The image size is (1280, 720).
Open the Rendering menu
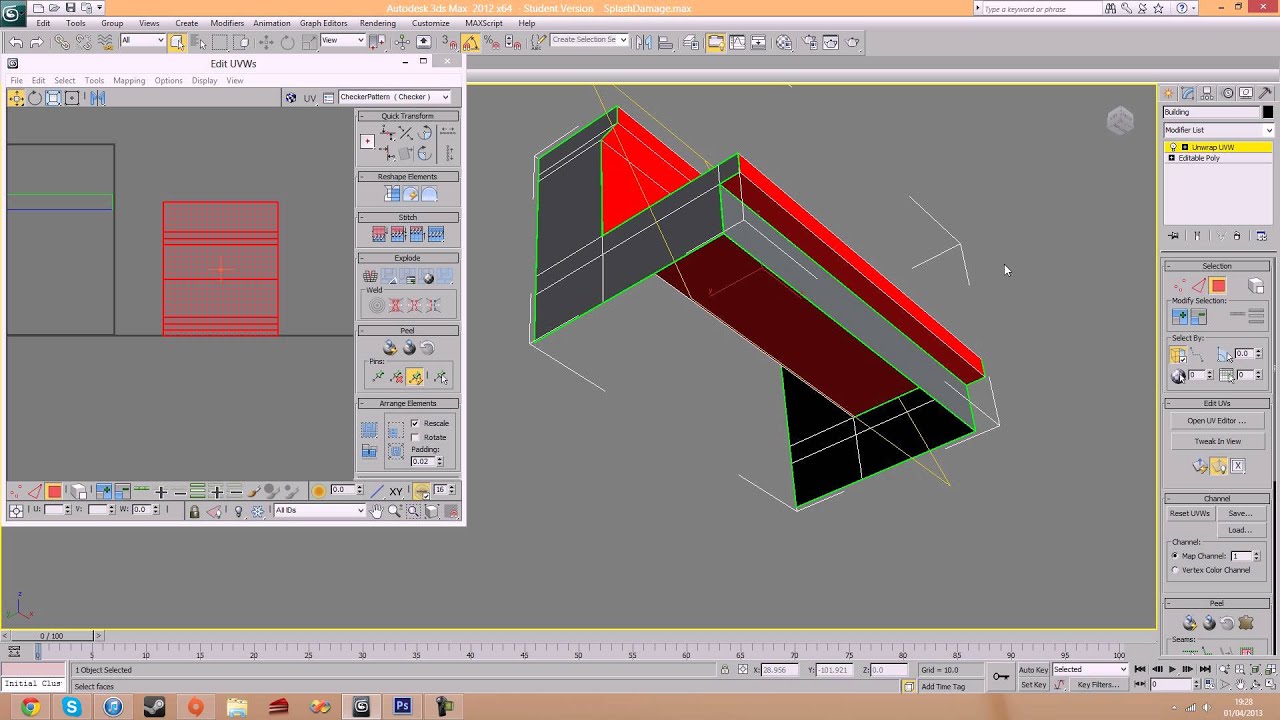[378, 23]
